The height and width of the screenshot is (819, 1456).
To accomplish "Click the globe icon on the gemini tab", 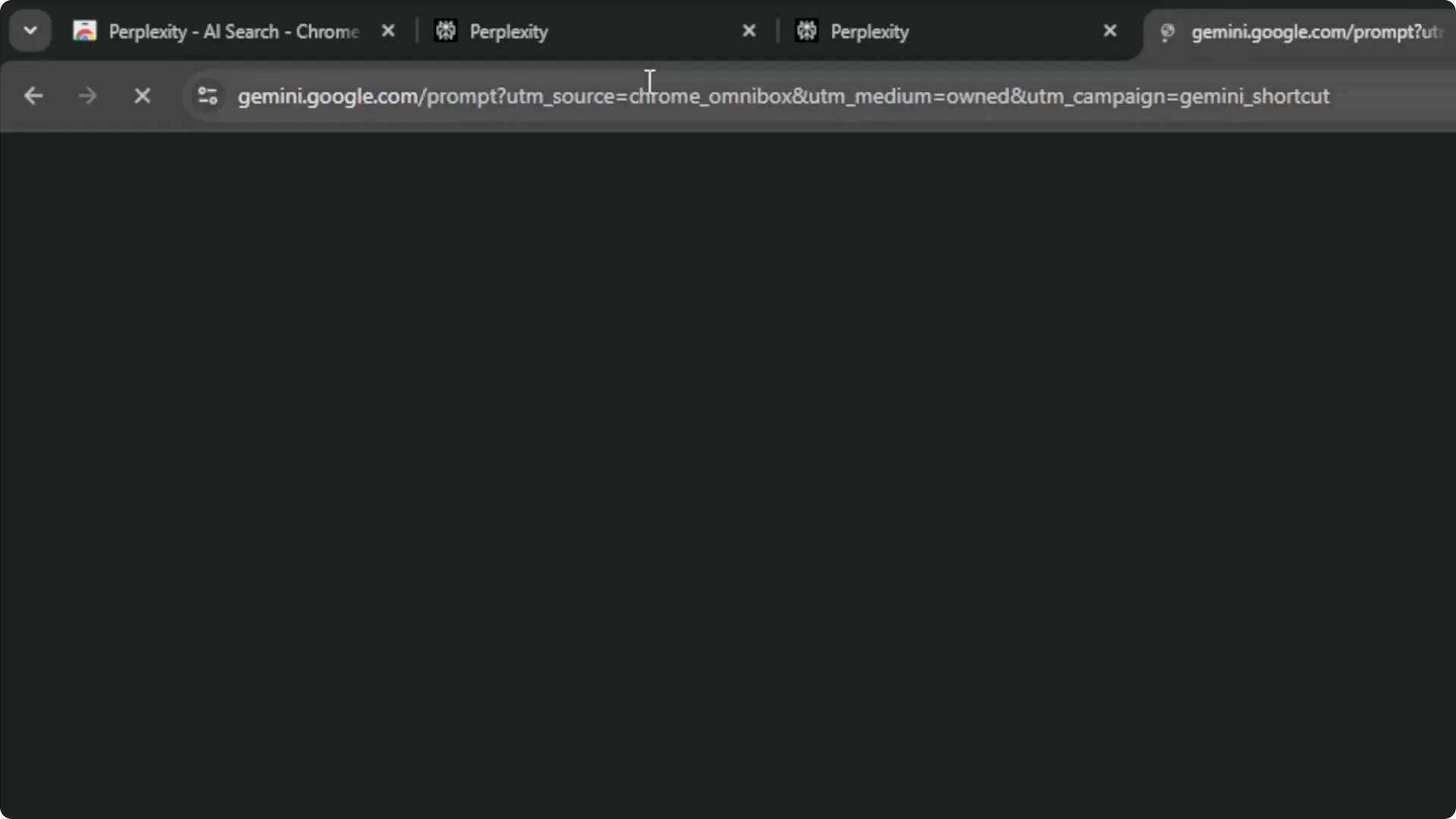I will 1168,32.
